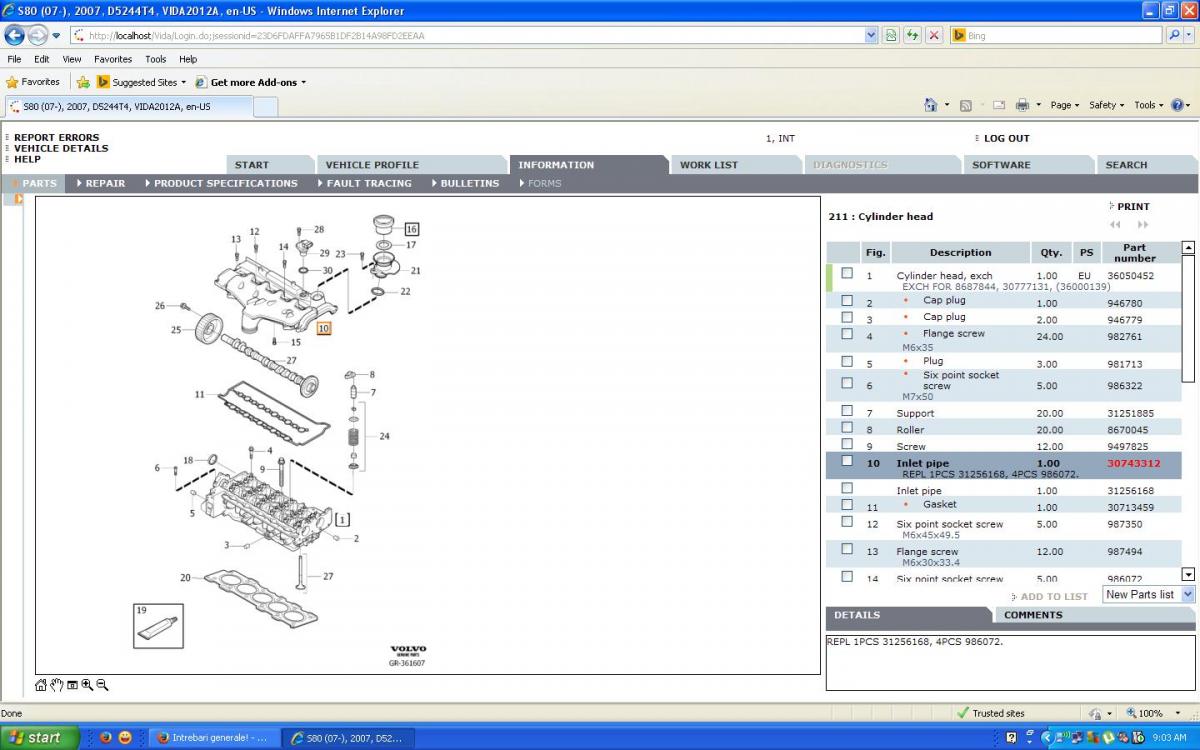Click the PRINT link

(1133, 206)
